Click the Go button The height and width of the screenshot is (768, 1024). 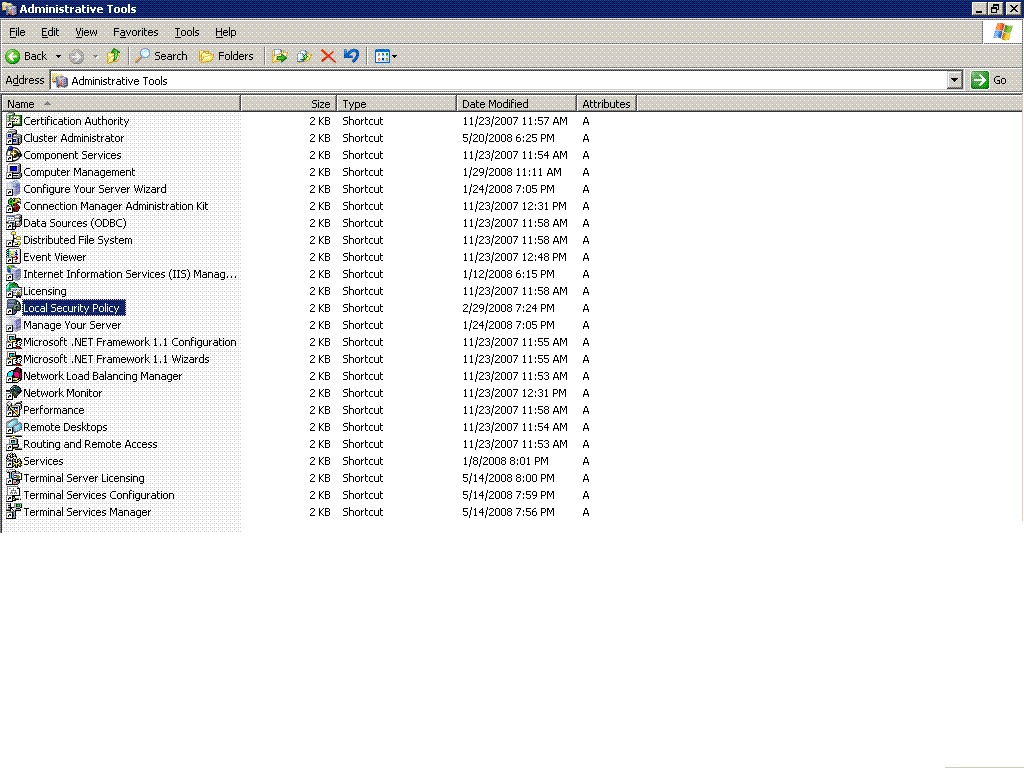(x=989, y=80)
